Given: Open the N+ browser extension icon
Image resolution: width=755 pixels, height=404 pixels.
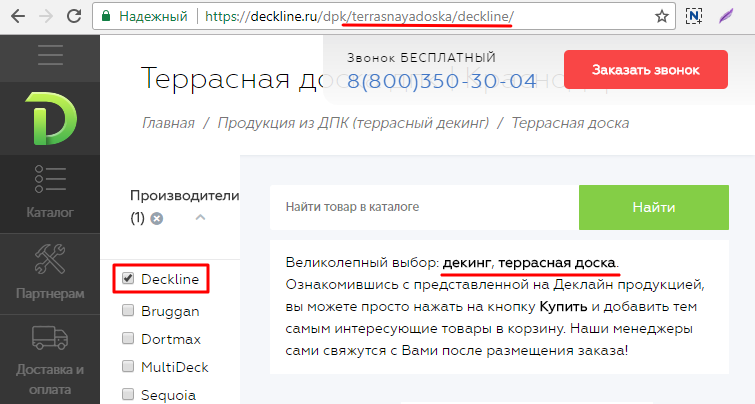Looking at the screenshot, I should tap(694, 16).
